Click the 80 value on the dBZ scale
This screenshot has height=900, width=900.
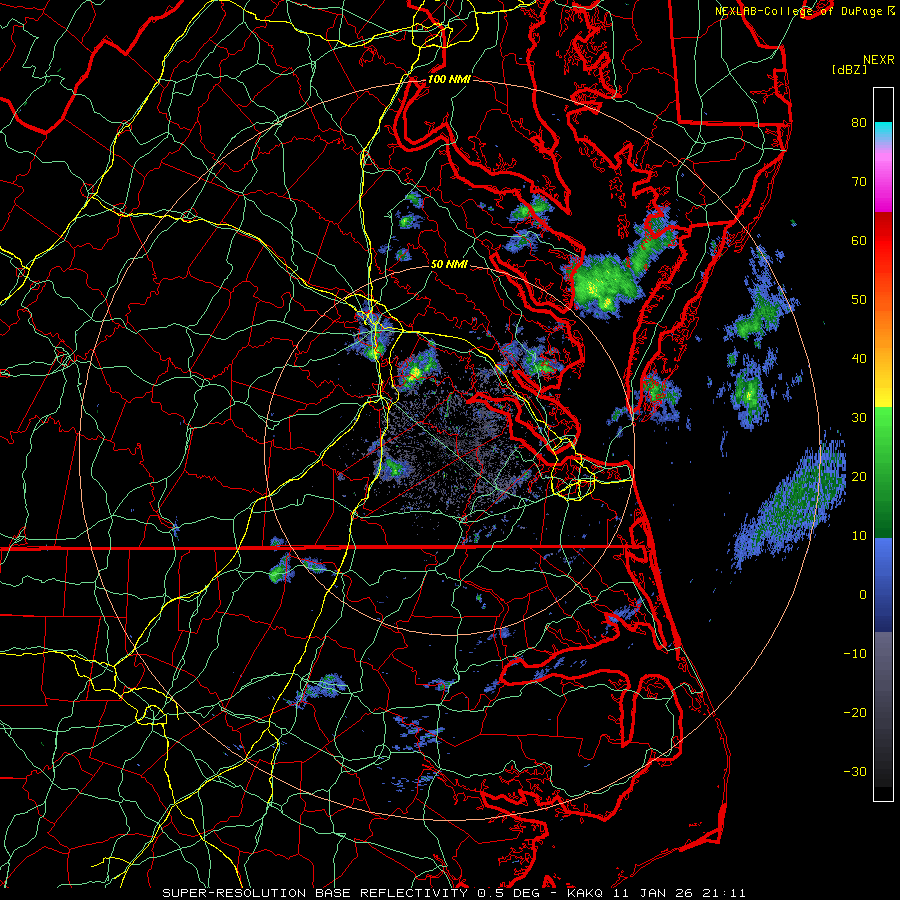859,122
